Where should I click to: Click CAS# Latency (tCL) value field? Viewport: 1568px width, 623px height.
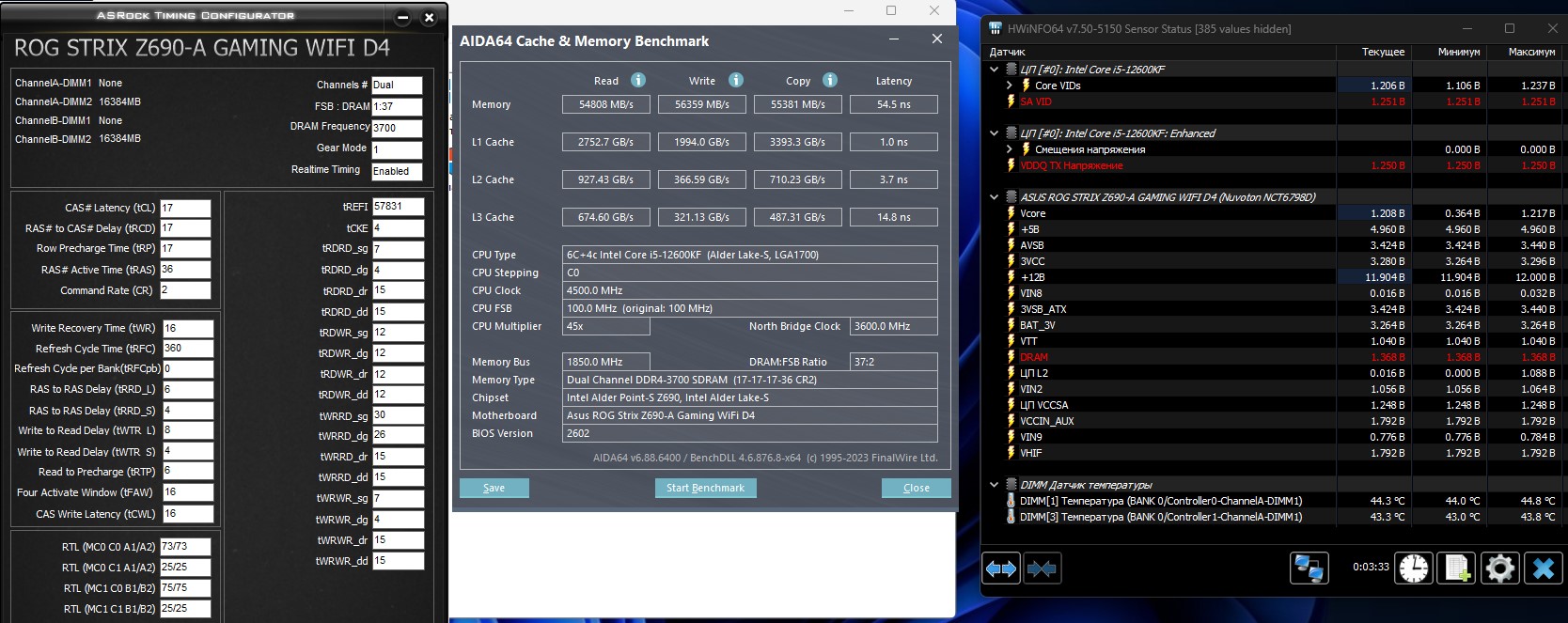pos(185,208)
